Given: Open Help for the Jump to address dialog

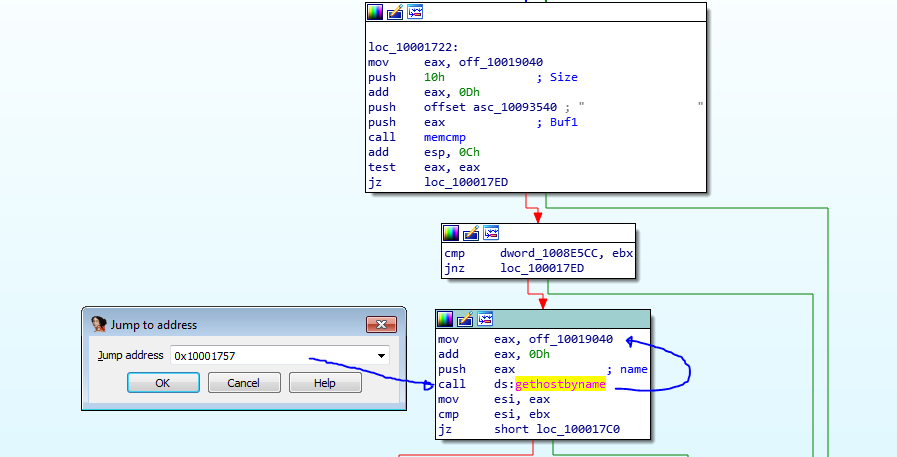Looking at the screenshot, I should (325, 383).
